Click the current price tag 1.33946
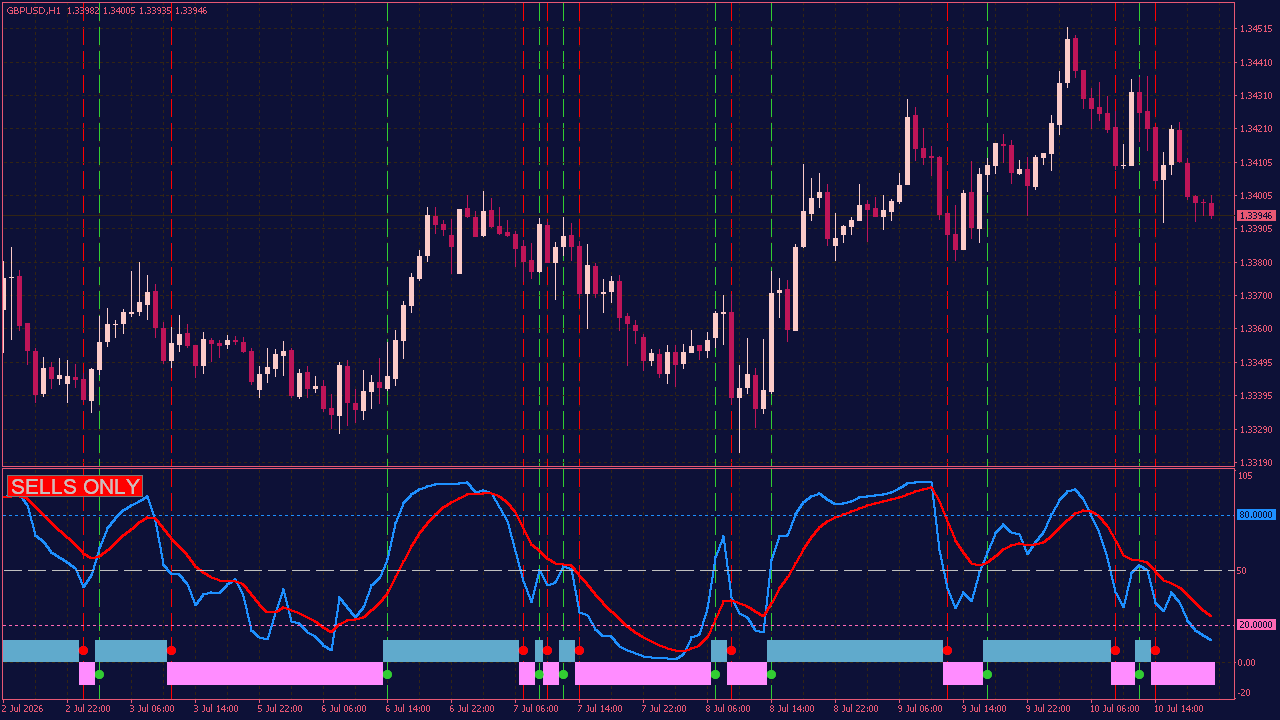The image size is (1280, 720). click(1256, 216)
